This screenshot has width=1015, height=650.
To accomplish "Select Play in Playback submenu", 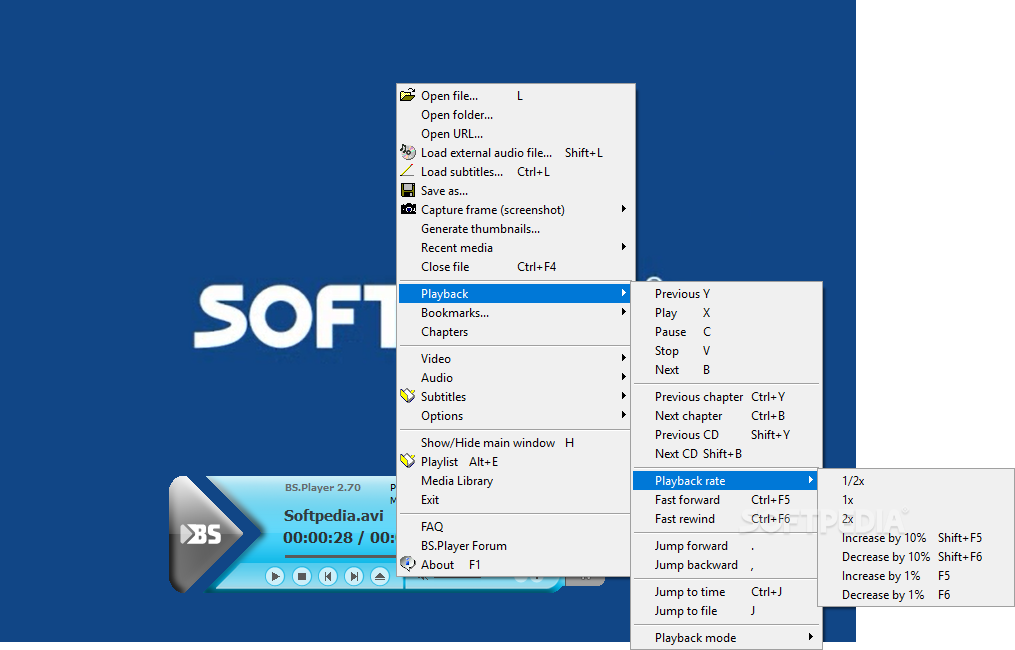I will [726, 313].
